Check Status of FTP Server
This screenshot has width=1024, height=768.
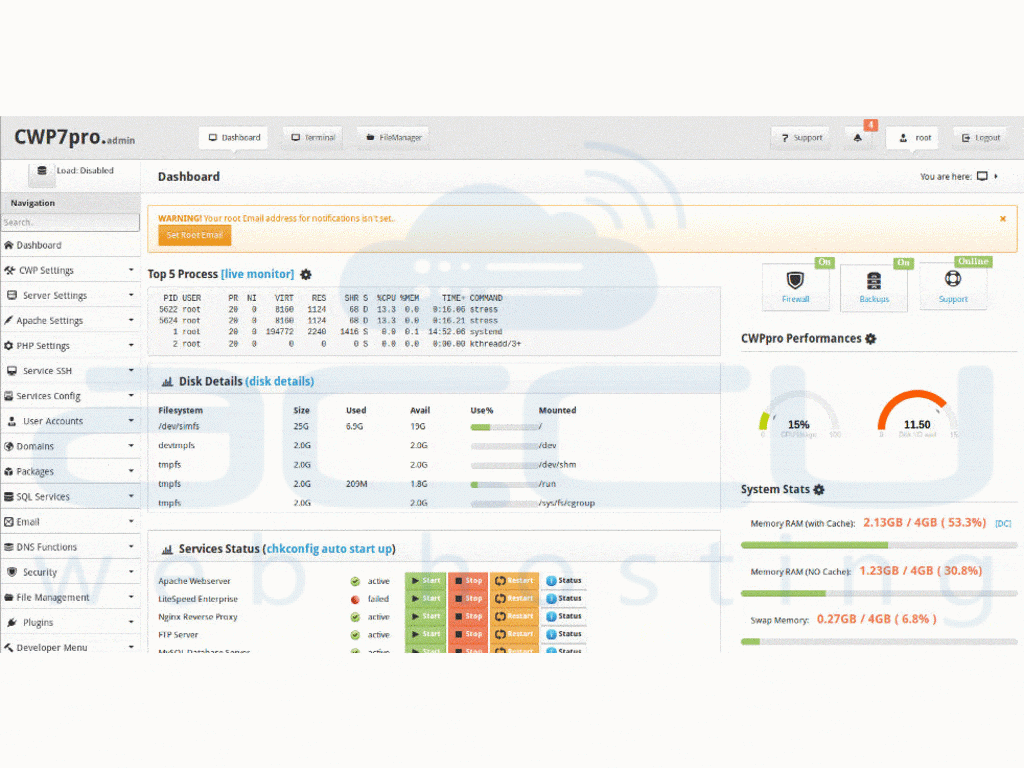(564, 634)
